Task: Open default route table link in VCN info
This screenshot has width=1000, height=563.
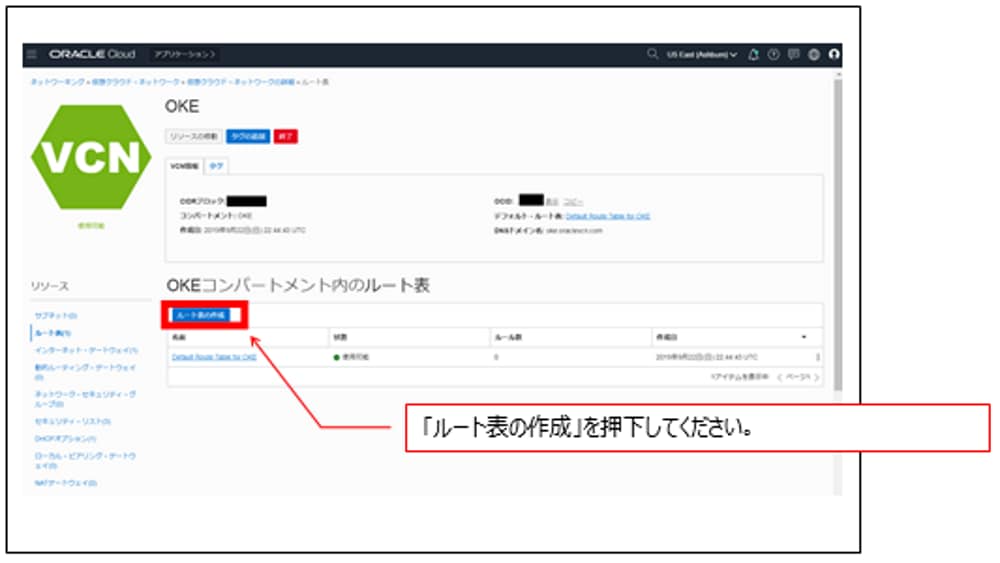Action: click(608, 216)
